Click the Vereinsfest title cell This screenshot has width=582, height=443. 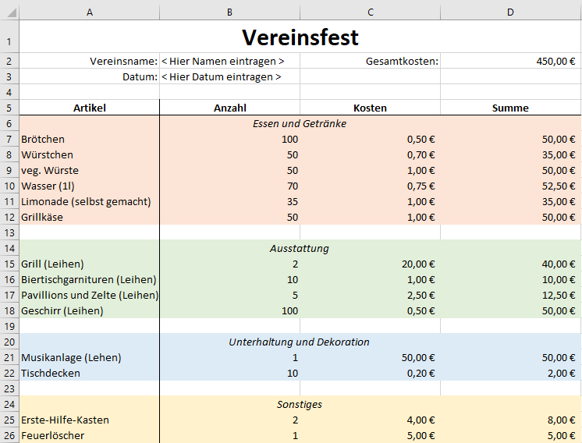point(300,37)
